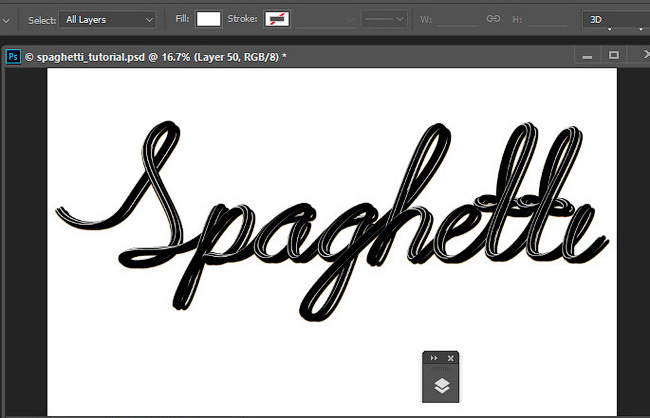This screenshot has width=650, height=418.
Task: Open the Select All Layers dropdown
Action: coord(107,19)
